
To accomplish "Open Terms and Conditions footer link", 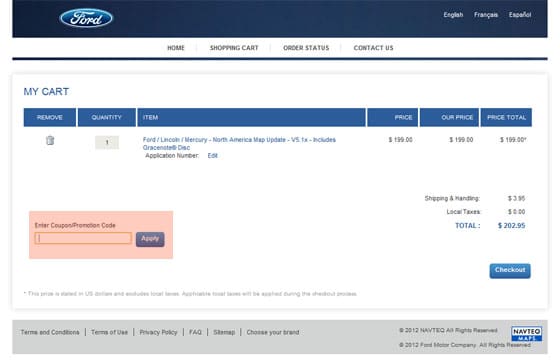I will [50, 332].
